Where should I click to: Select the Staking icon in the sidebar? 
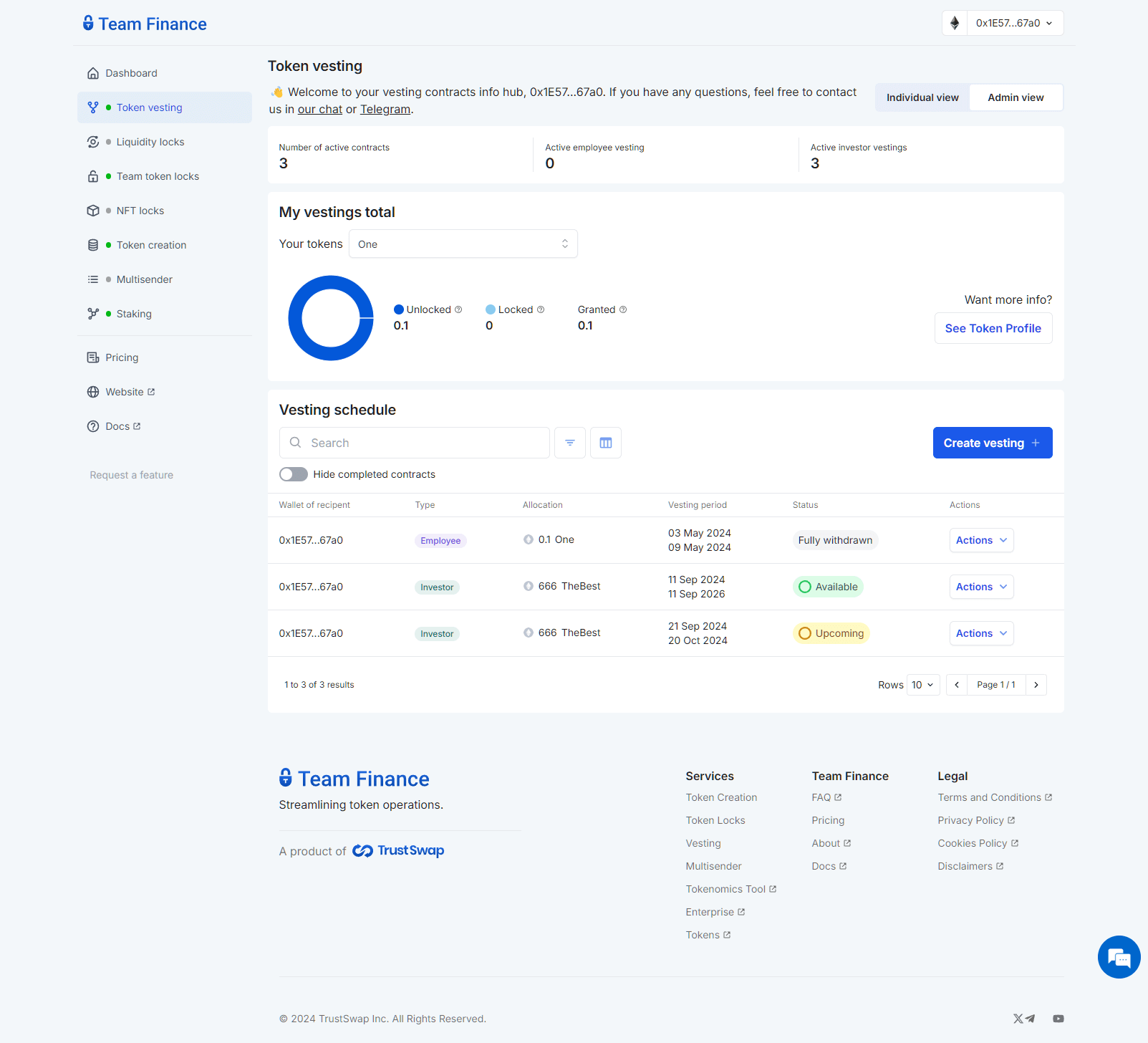pyautogui.click(x=93, y=313)
